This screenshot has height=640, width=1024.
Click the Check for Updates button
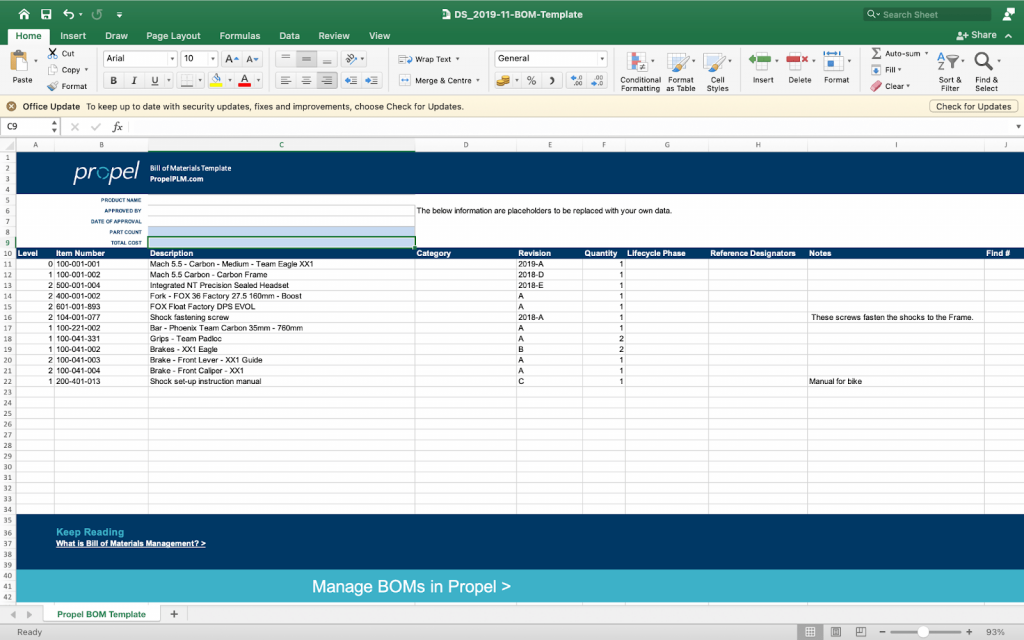tap(973, 106)
